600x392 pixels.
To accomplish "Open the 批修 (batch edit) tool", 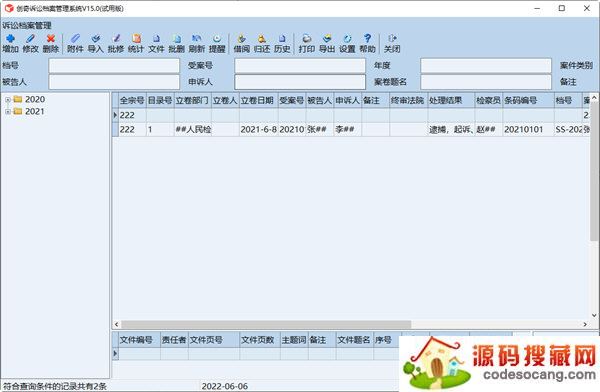I will tap(116, 43).
